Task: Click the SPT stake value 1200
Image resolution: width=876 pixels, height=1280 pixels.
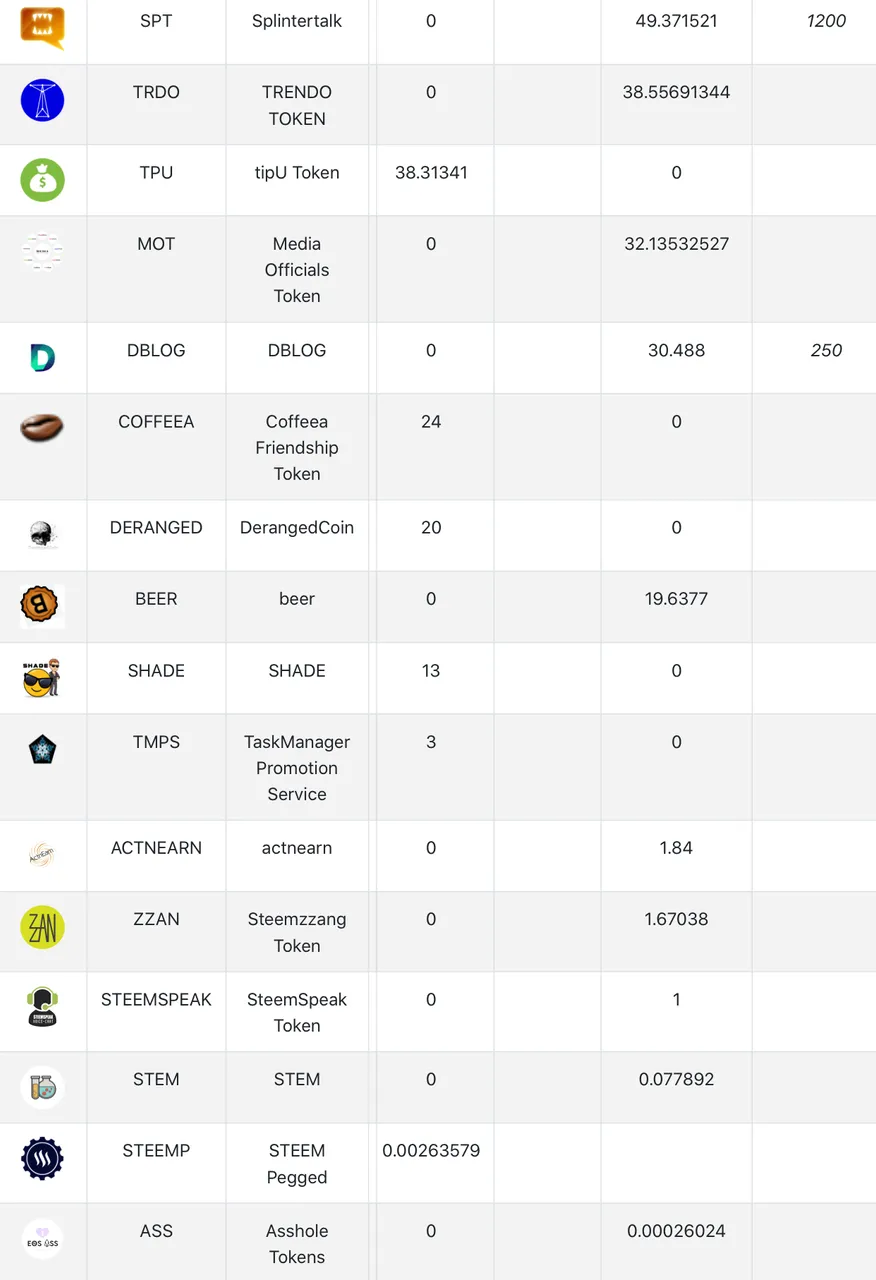Action: [826, 21]
